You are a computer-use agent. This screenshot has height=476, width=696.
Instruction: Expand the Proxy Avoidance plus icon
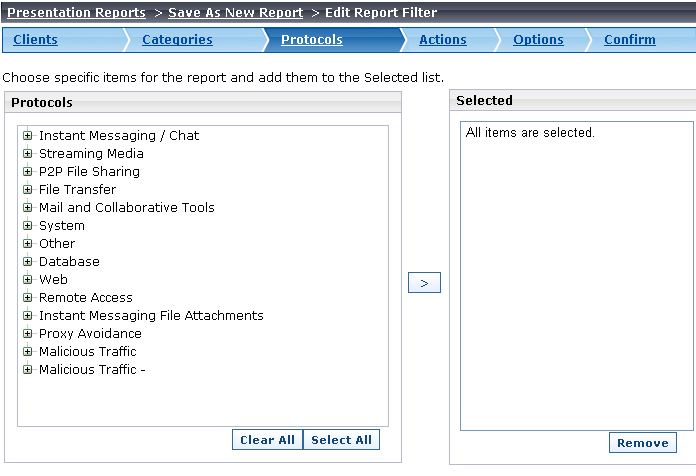click(x=28, y=333)
